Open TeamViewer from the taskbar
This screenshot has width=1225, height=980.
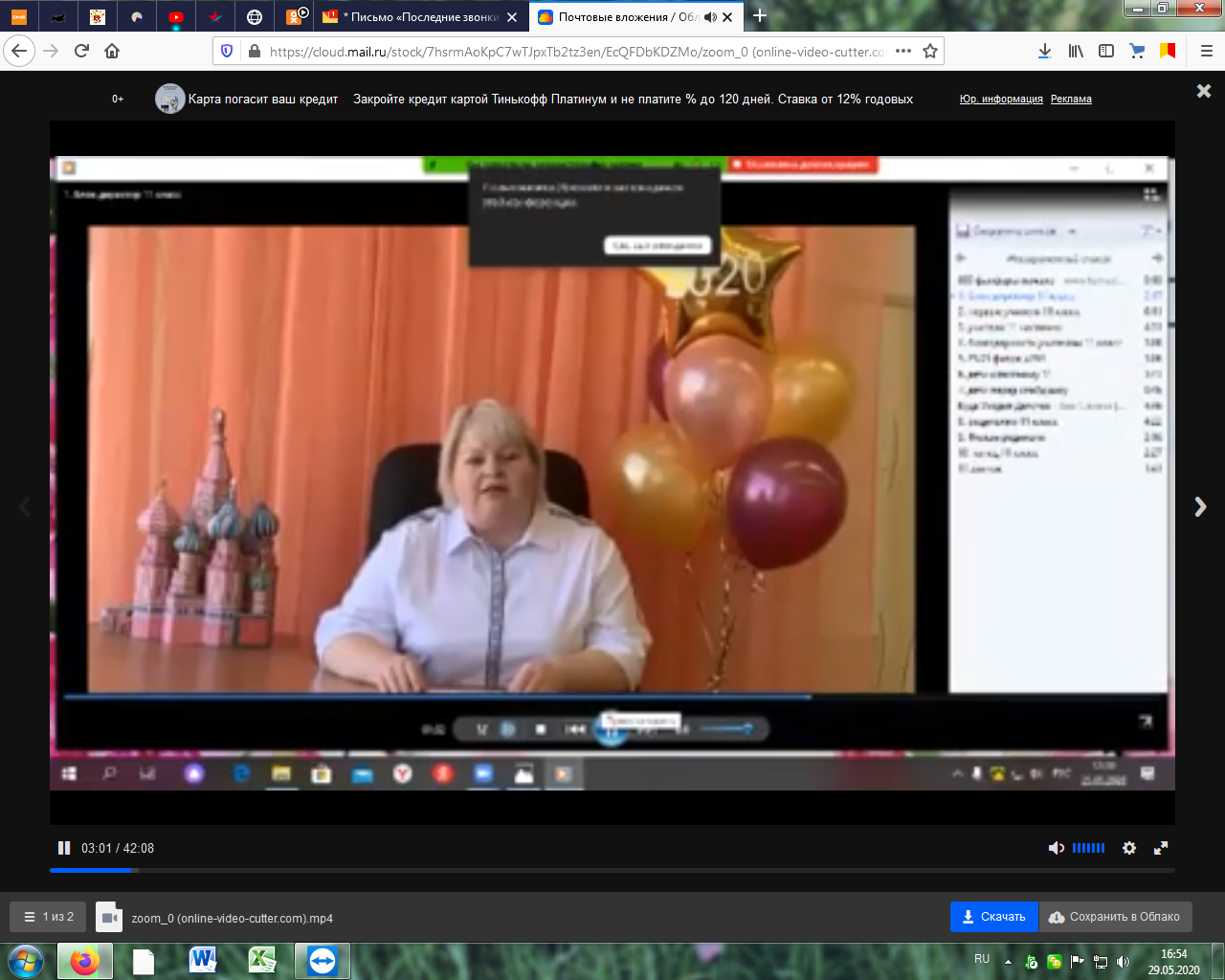(x=323, y=960)
